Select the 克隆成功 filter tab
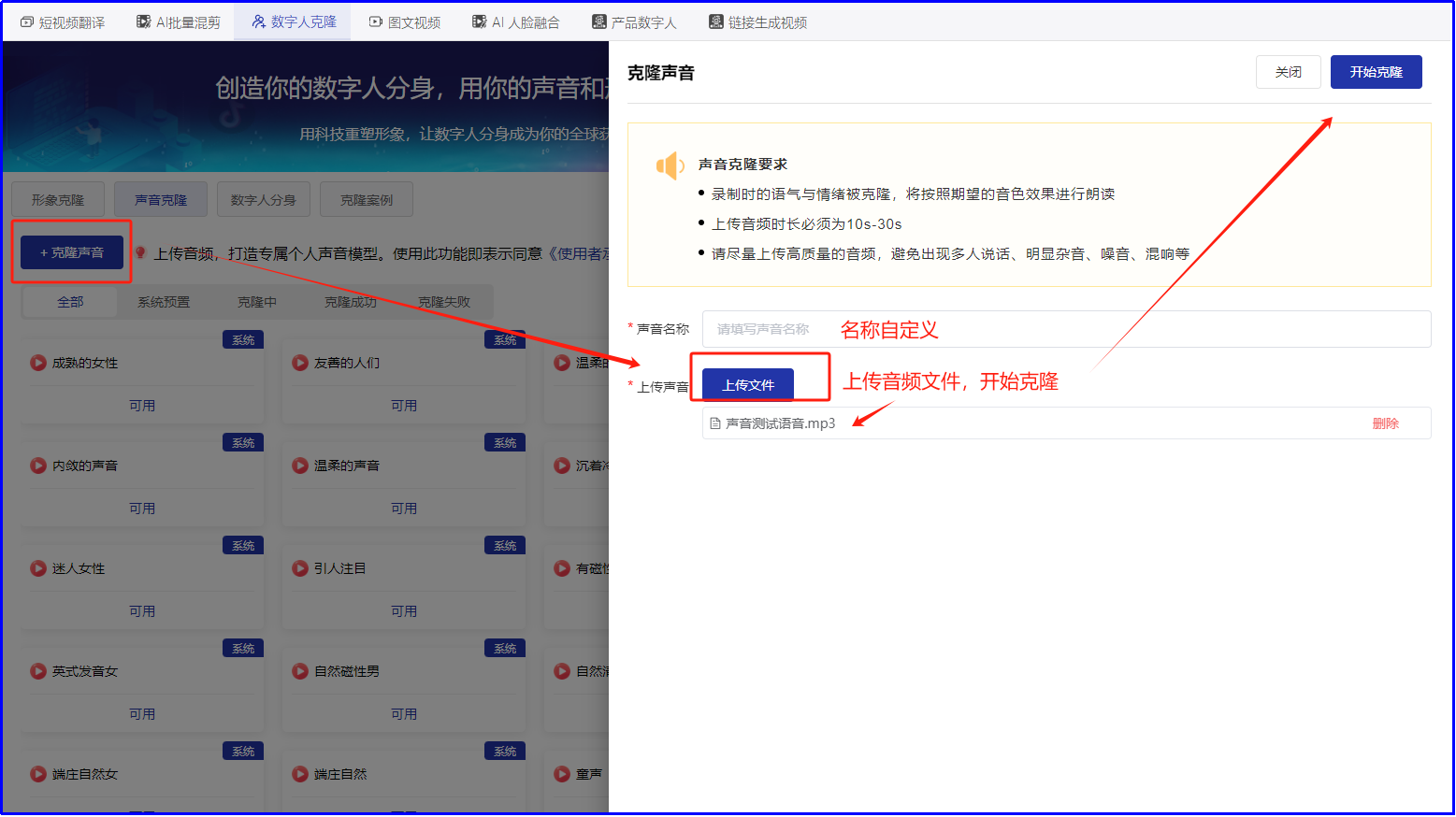Screen dimensions: 1456x817 (350, 301)
